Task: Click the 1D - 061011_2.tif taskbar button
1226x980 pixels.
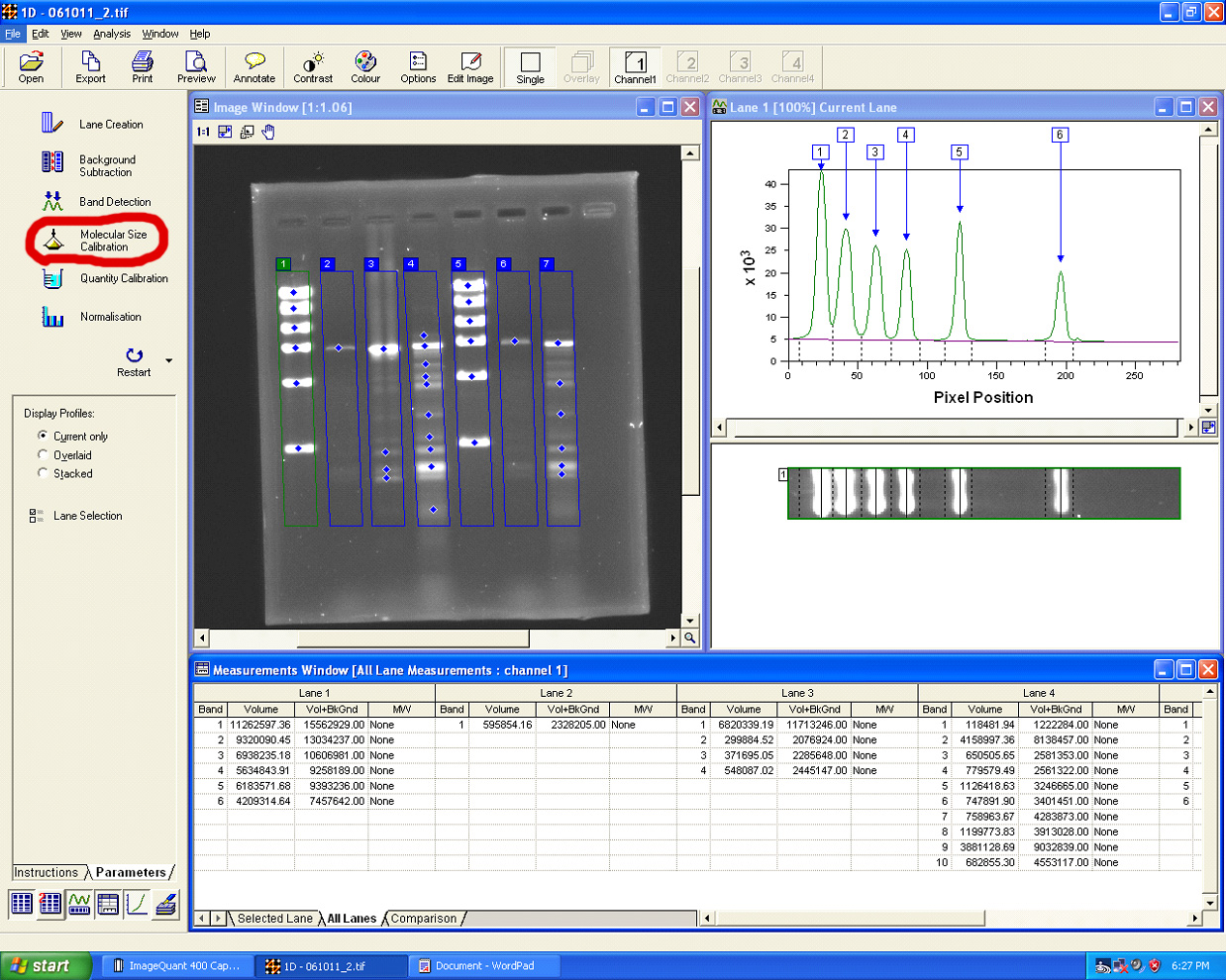Action: (x=331, y=966)
